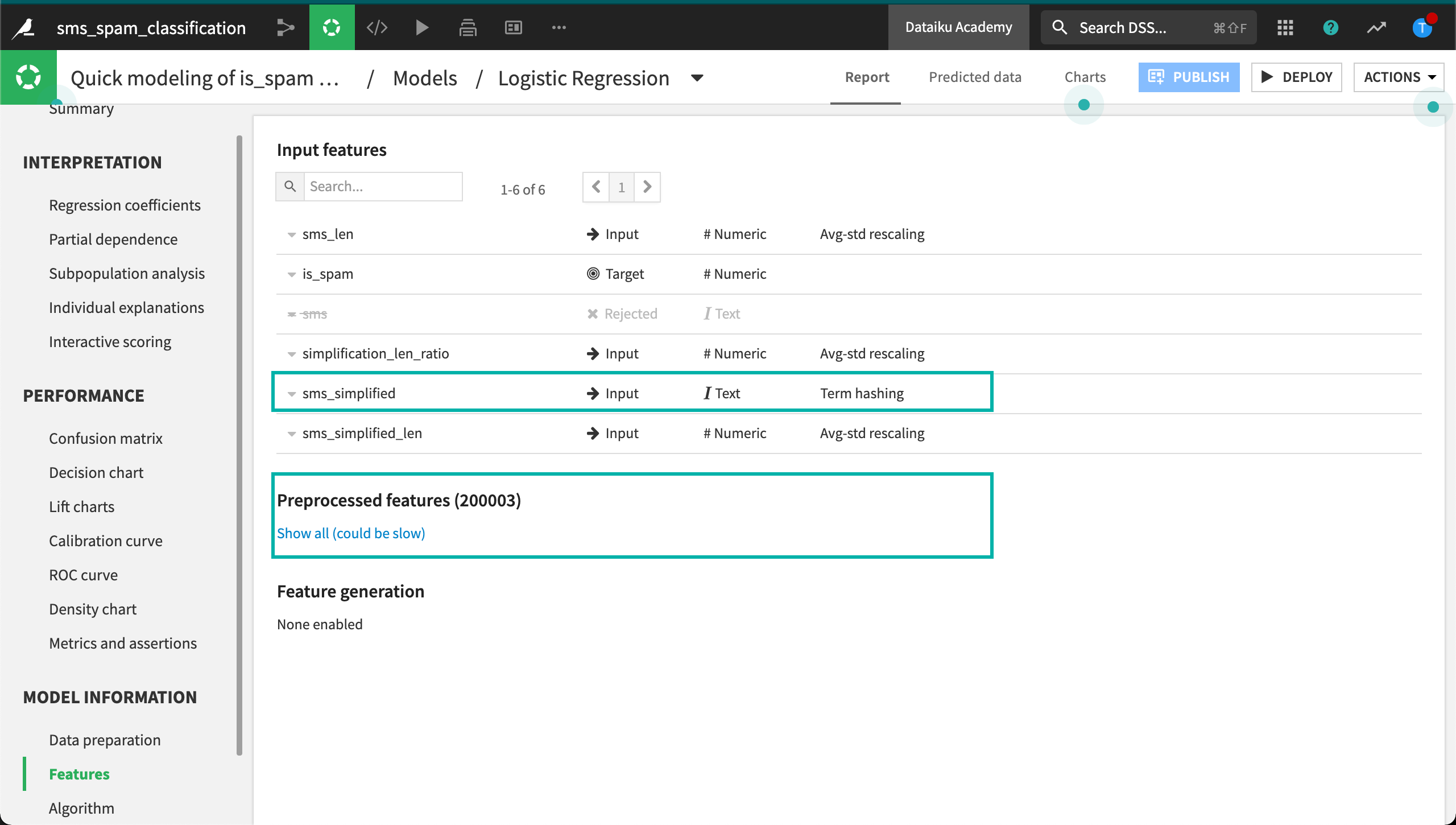Click the input features search field
Viewport: 1456px width, 825px height.
(383, 187)
